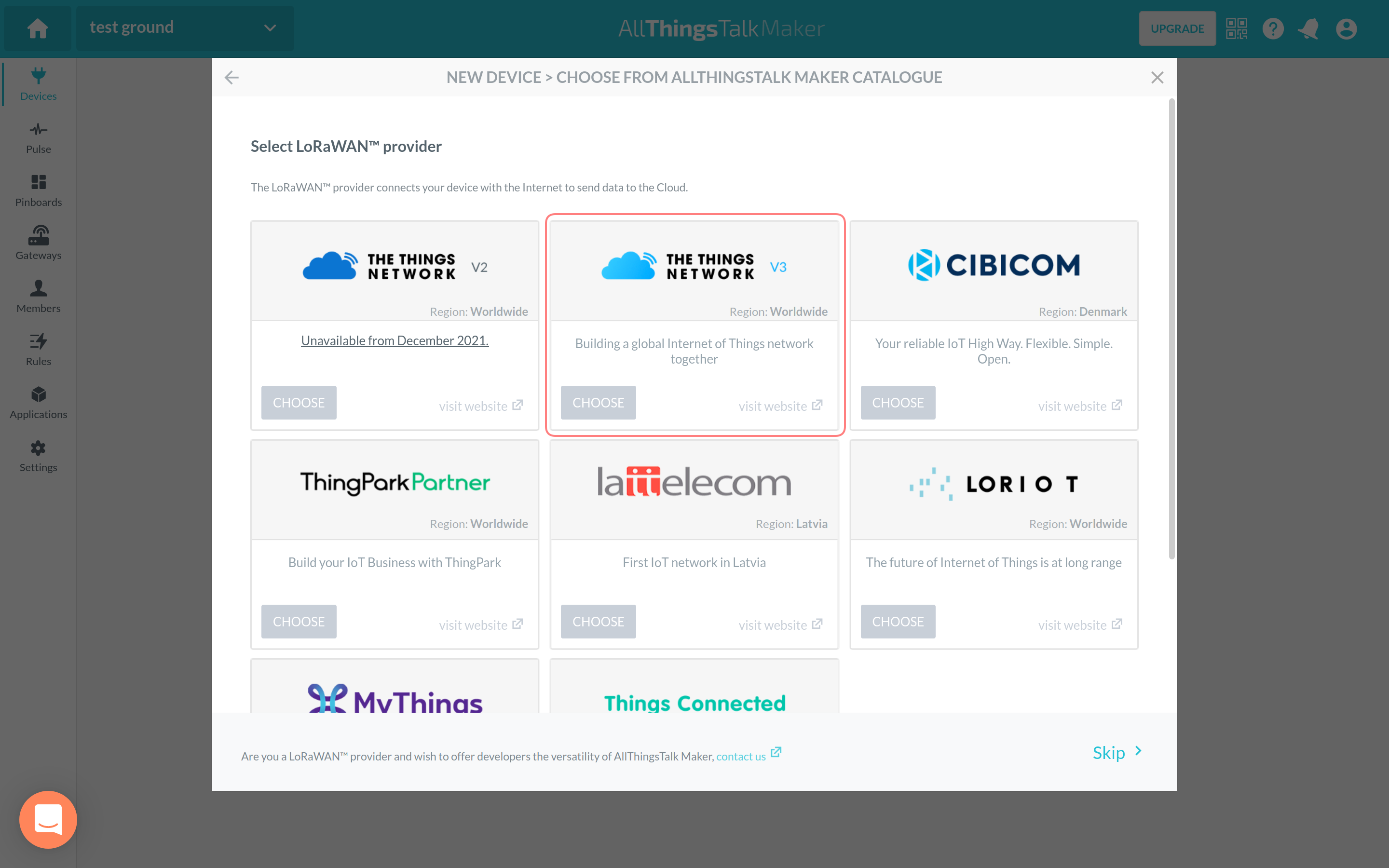Click the home icon in top bar
1389x868 pixels.
[x=37, y=28]
